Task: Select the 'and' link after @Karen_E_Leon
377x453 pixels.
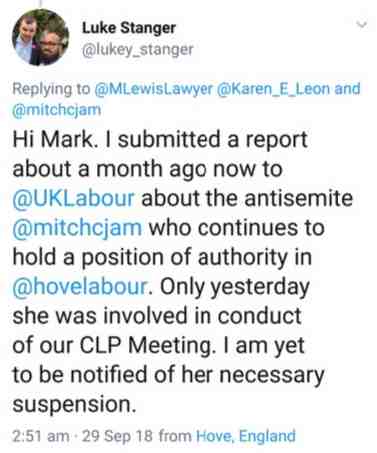Action: (x=347, y=89)
